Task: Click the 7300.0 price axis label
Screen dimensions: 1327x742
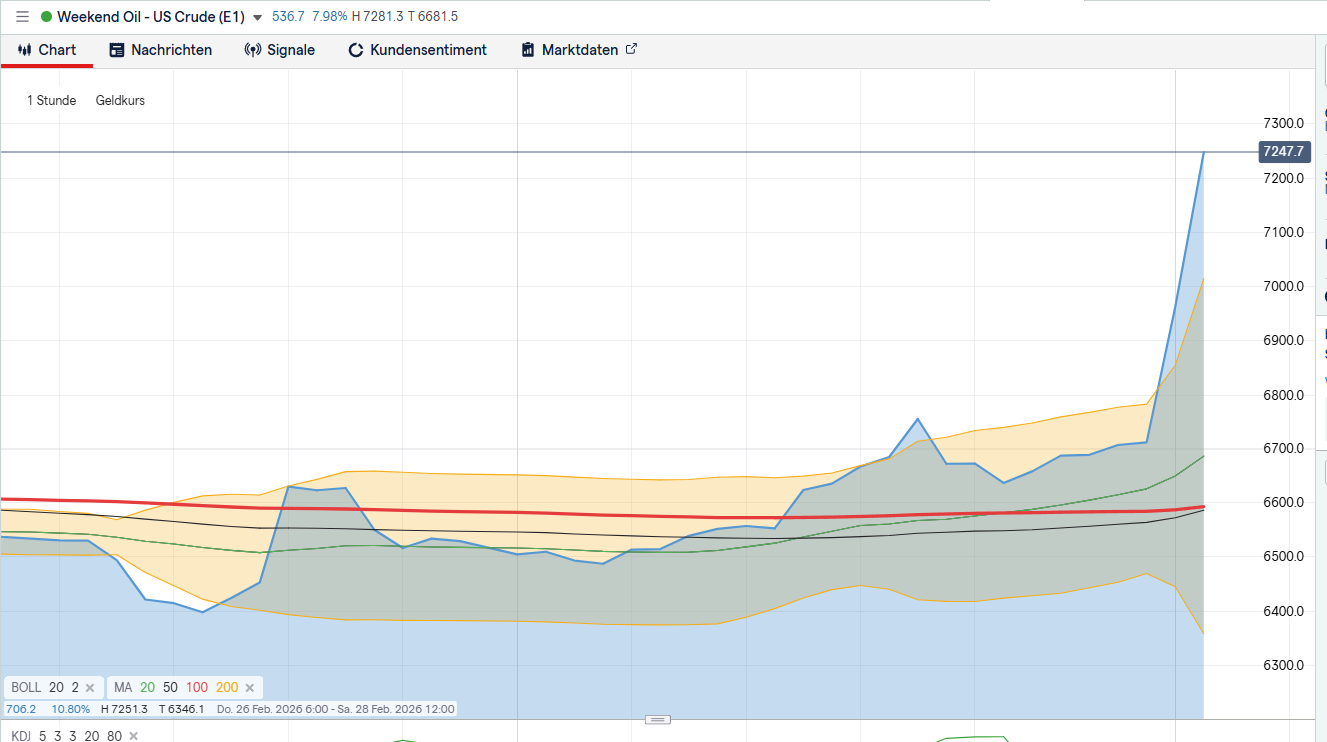Action: coord(1284,124)
